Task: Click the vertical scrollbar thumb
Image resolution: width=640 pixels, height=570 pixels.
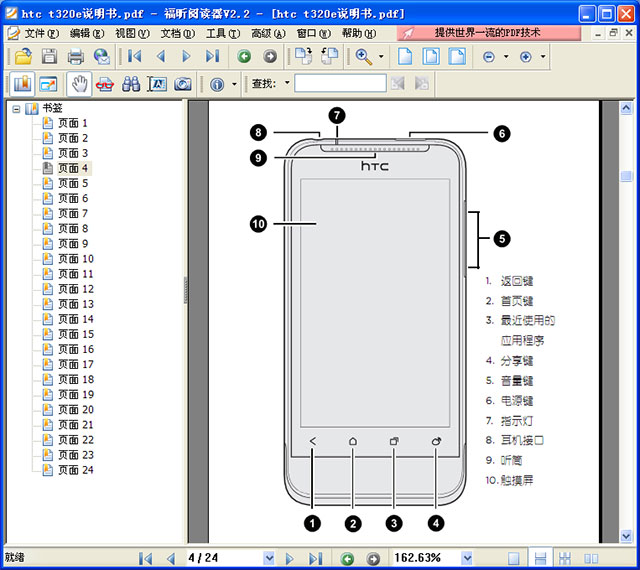Action: [626, 176]
